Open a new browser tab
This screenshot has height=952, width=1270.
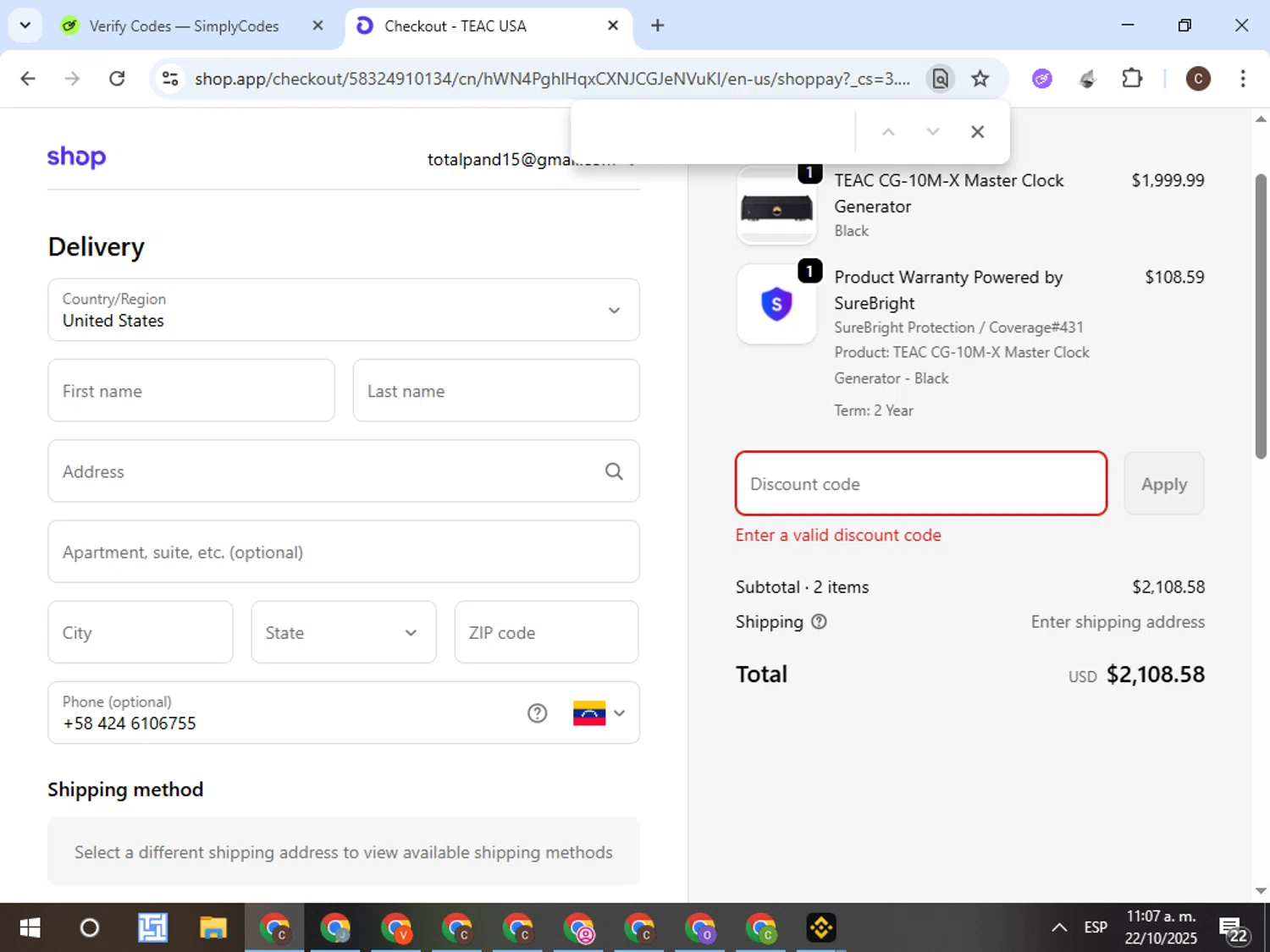pos(657,25)
